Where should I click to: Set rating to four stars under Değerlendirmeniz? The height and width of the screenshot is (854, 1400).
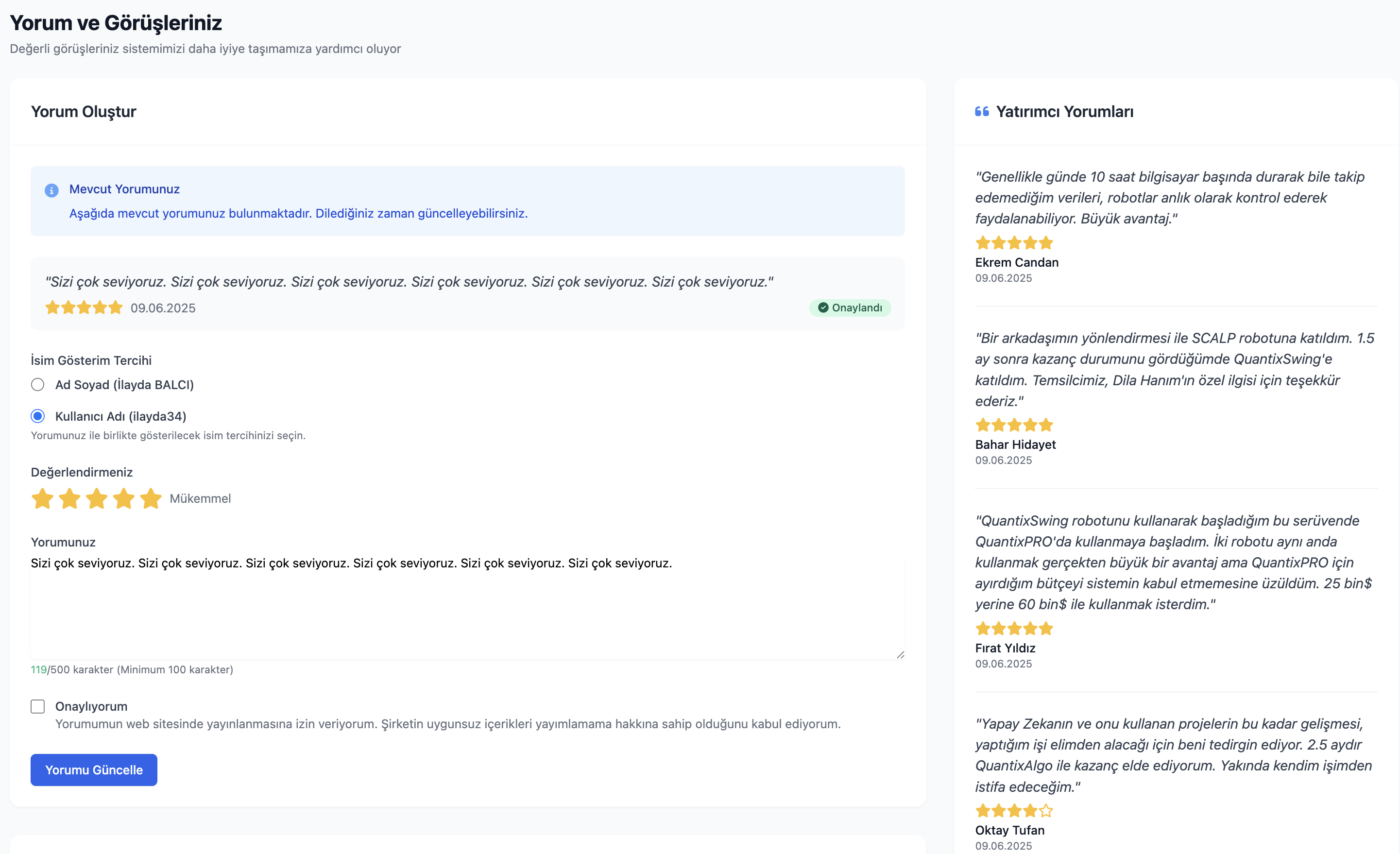click(x=123, y=498)
